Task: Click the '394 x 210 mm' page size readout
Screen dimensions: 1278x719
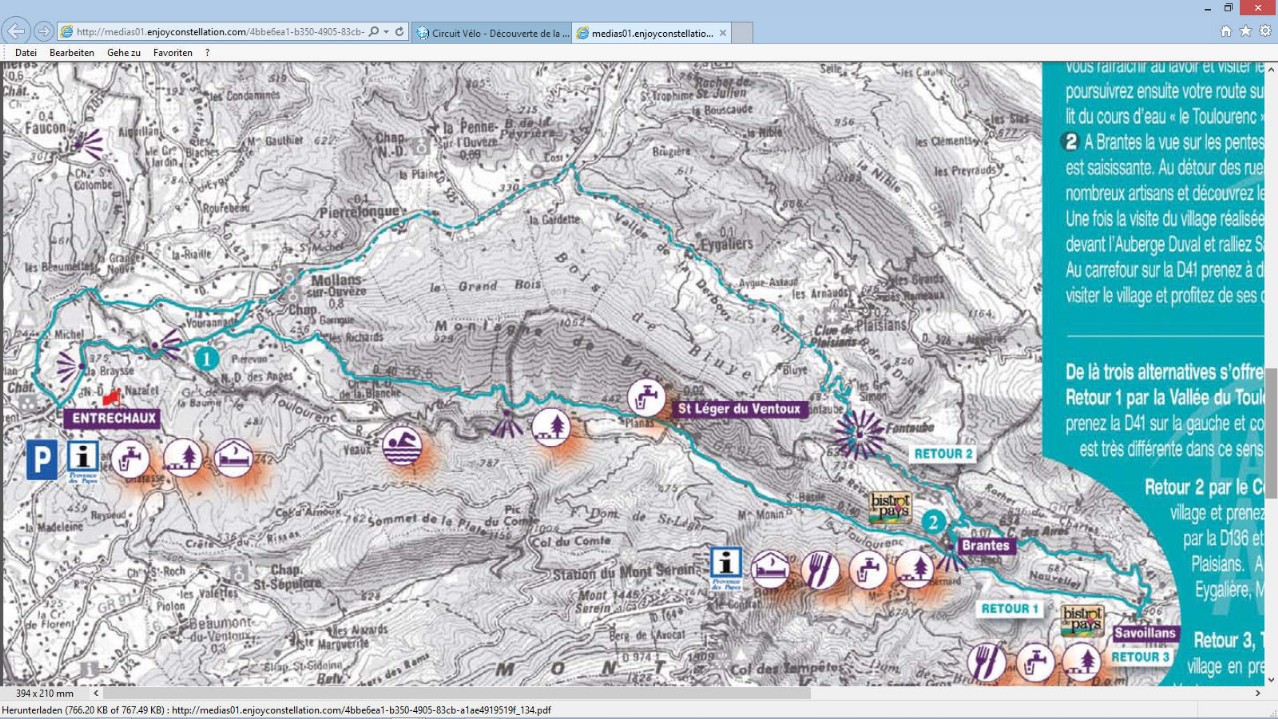Action: pos(45,693)
